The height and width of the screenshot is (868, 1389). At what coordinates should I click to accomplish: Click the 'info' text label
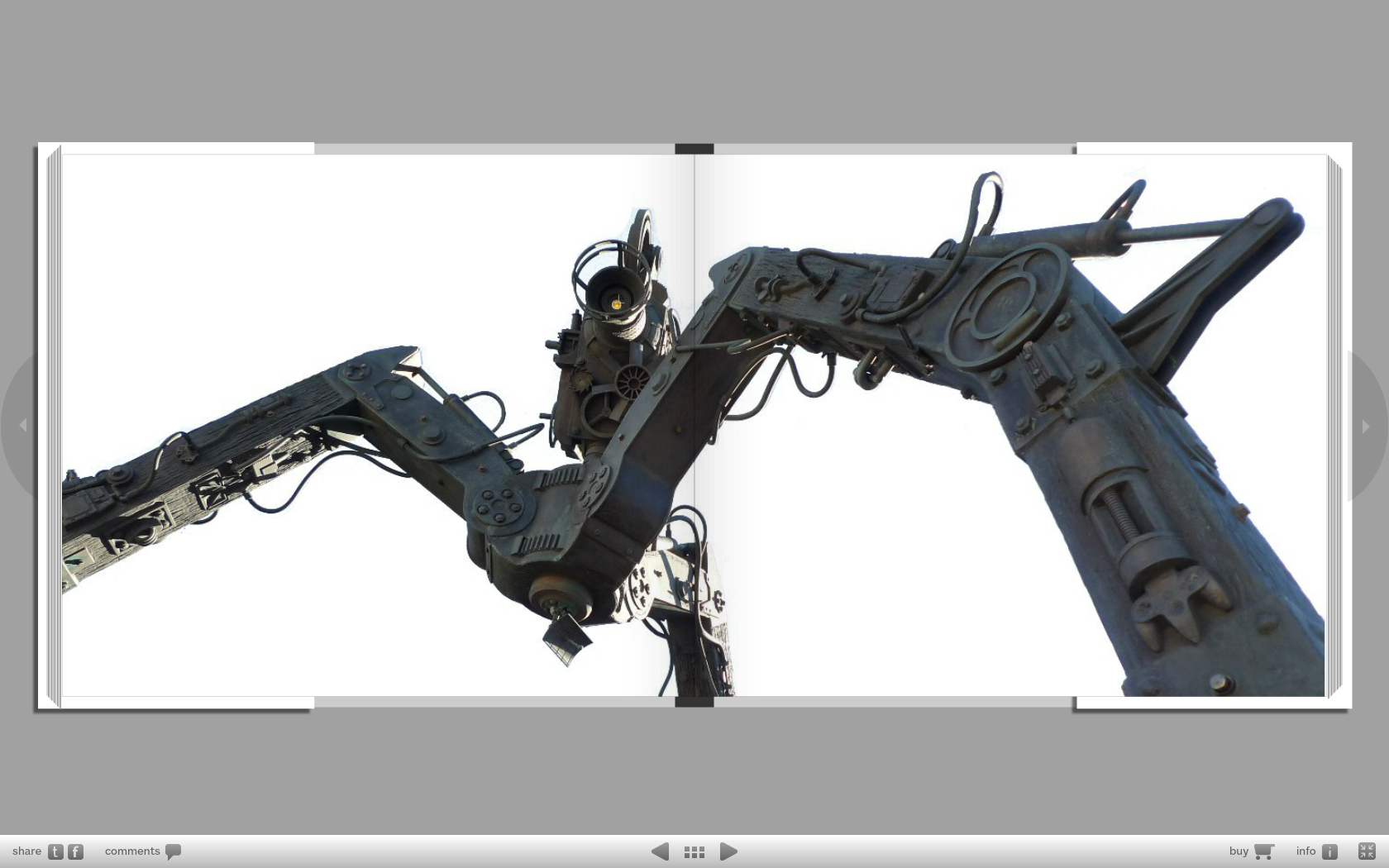pos(1305,851)
